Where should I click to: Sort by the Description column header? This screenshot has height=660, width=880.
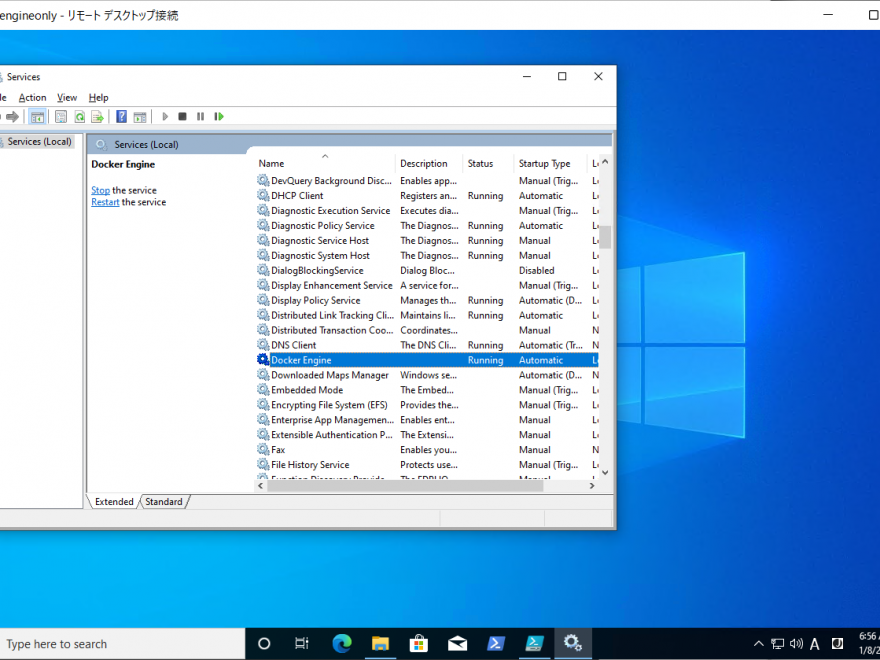429,163
